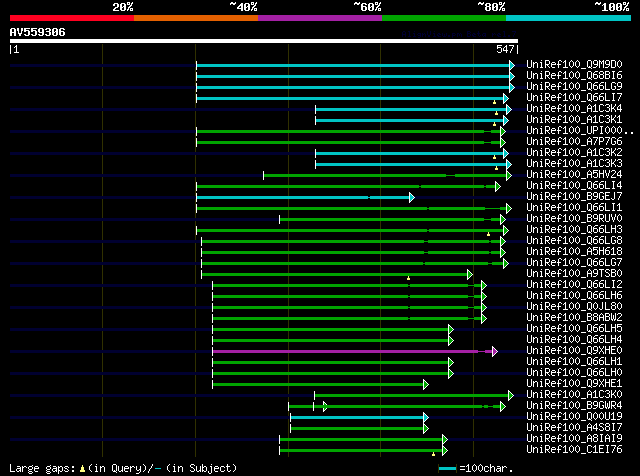The width and height of the screenshot is (640, 476).
Task: Select the cyan ~100% identity legend segment
Action: (x=569, y=18)
